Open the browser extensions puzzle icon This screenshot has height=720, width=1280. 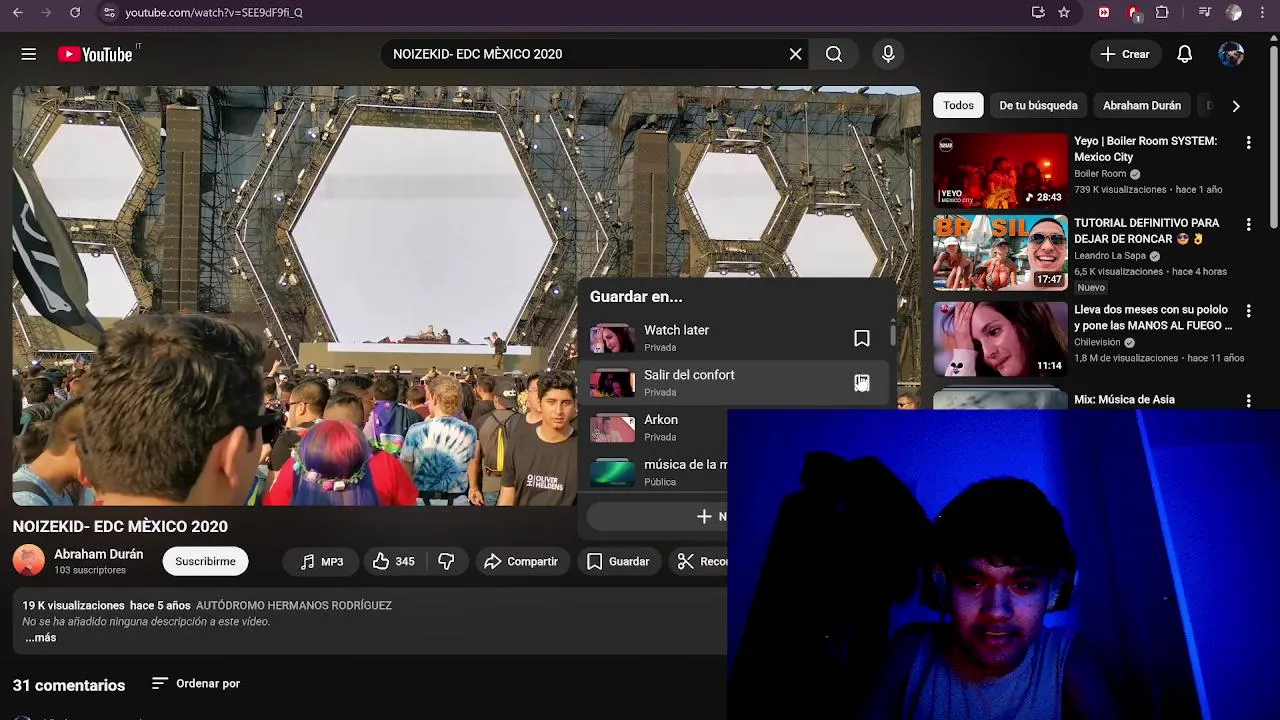[x=1162, y=12]
